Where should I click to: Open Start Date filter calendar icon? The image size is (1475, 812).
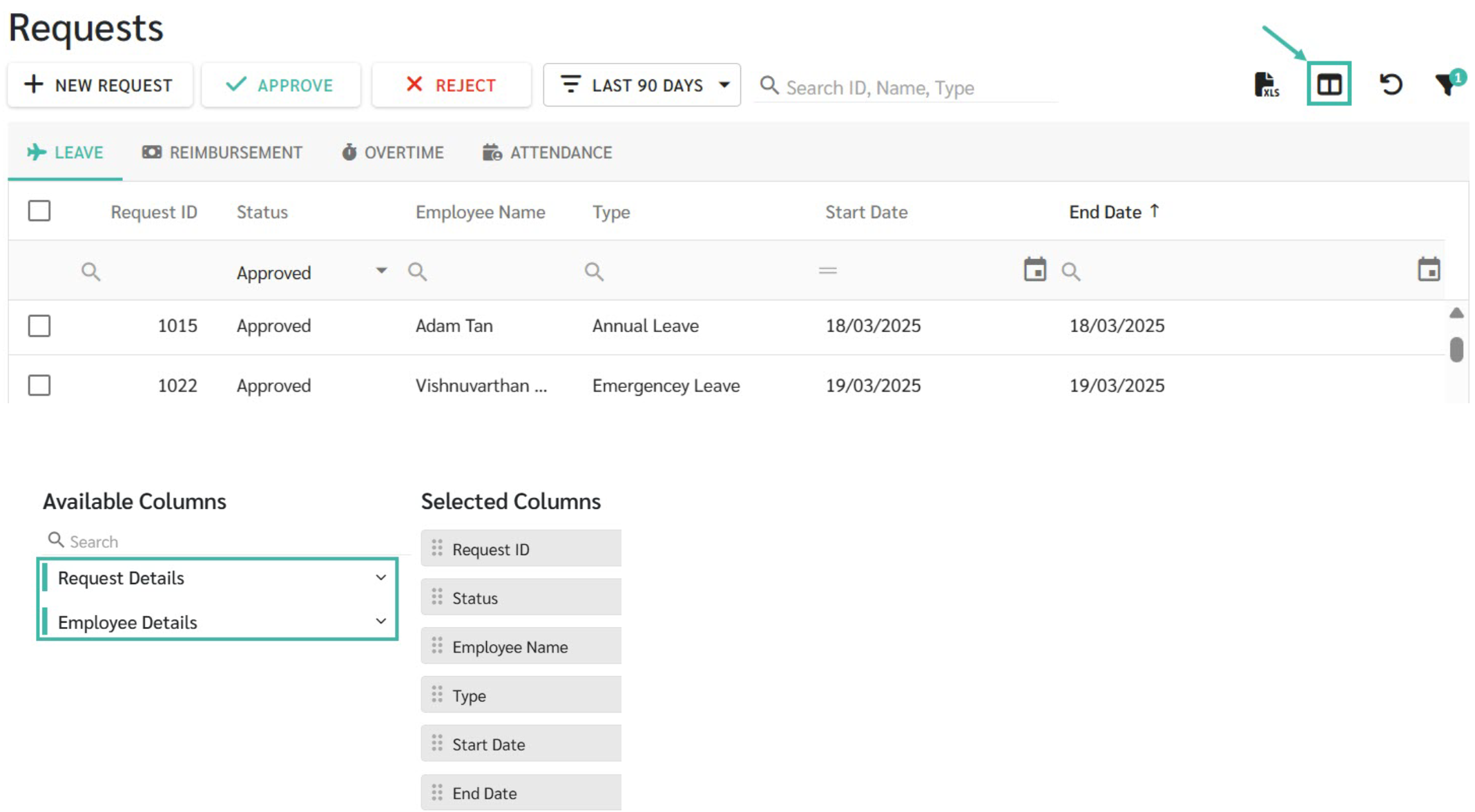(x=1034, y=270)
